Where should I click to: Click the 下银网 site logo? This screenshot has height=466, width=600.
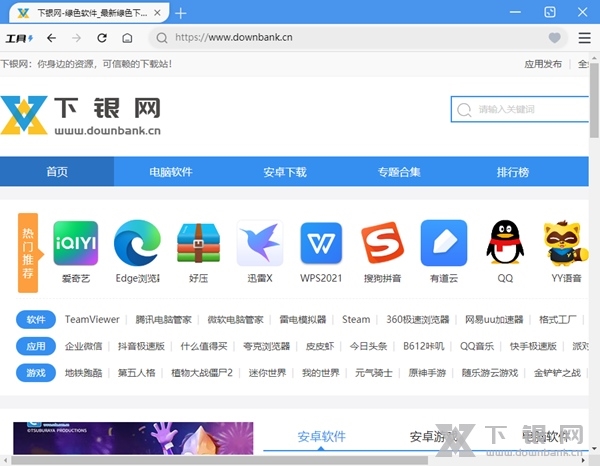tap(81, 115)
